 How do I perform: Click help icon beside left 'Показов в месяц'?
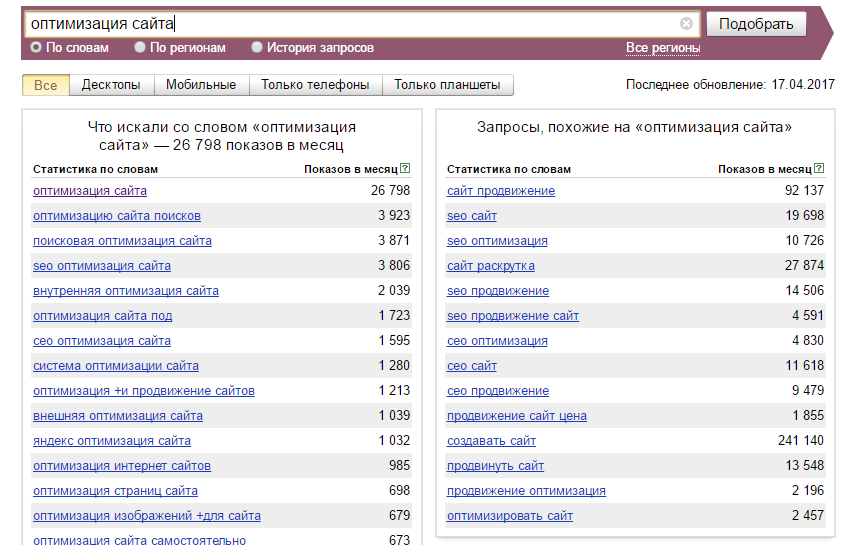point(405,169)
